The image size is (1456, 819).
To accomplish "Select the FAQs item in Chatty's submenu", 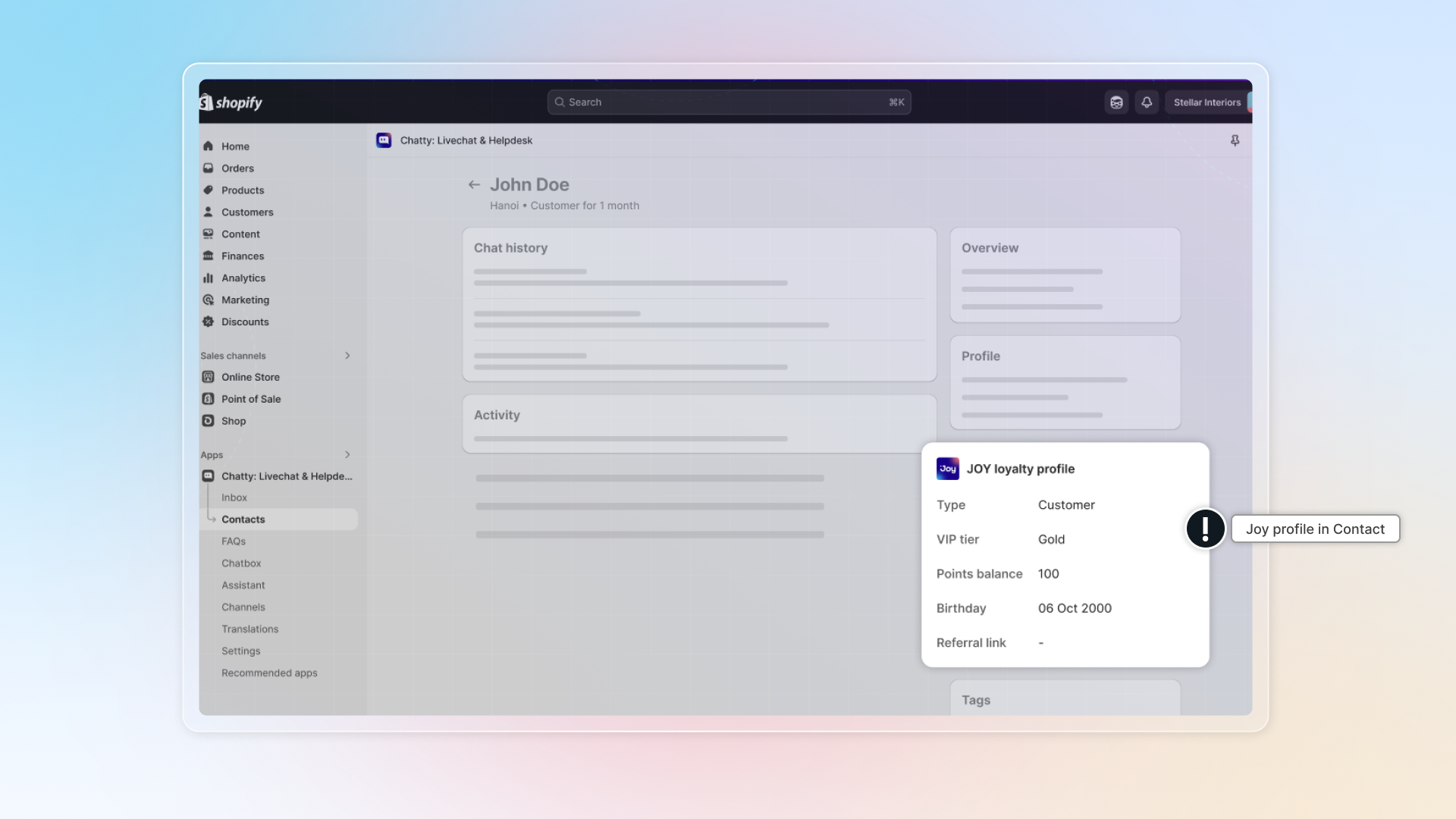I will click(x=234, y=541).
